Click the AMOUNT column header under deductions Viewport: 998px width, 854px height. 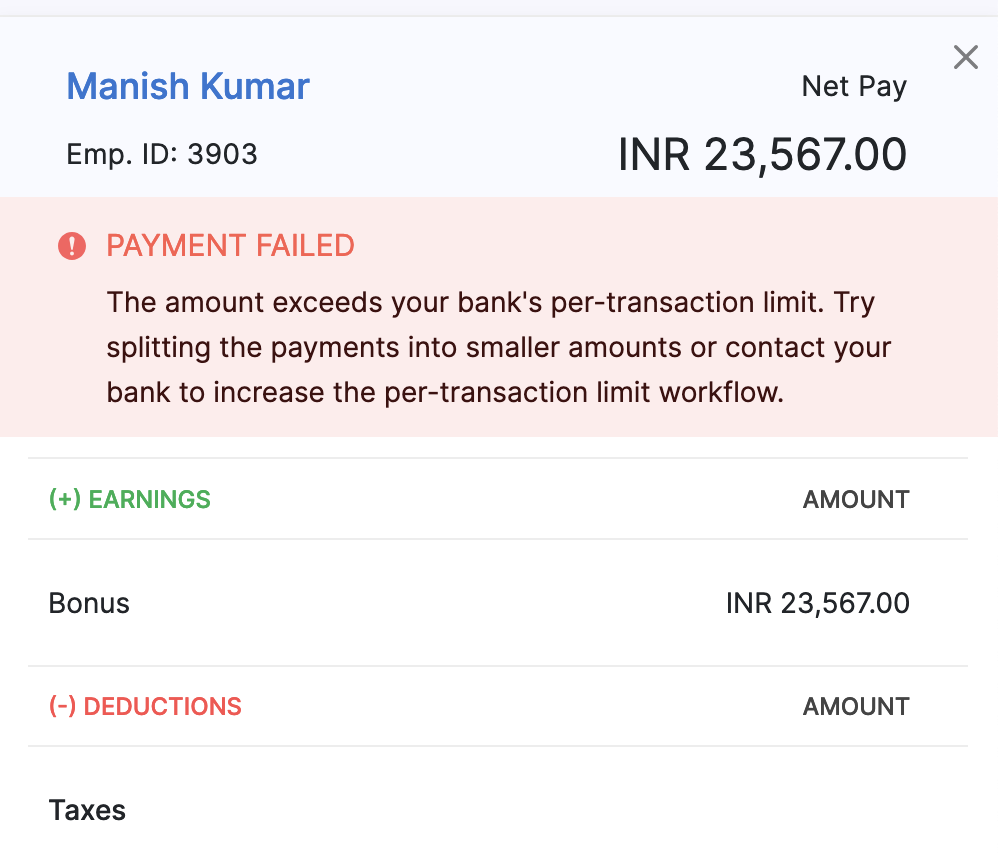pos(855,706)
